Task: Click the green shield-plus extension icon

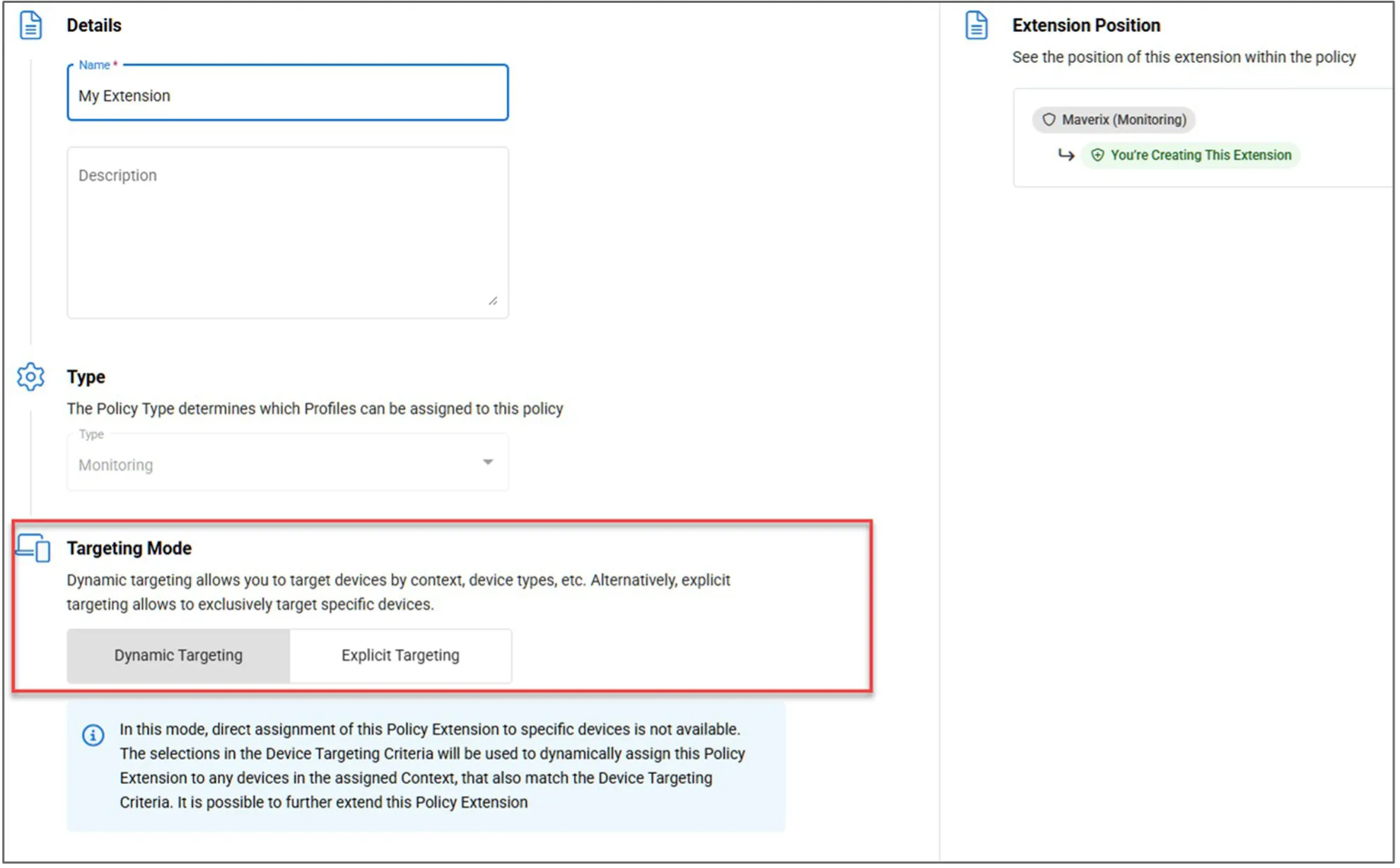Action: (1097, 155)
